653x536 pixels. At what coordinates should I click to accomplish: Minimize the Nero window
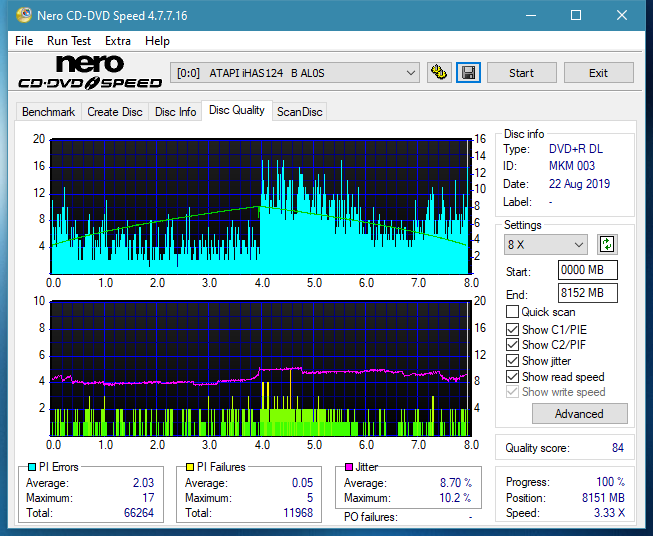pos(531,15)
